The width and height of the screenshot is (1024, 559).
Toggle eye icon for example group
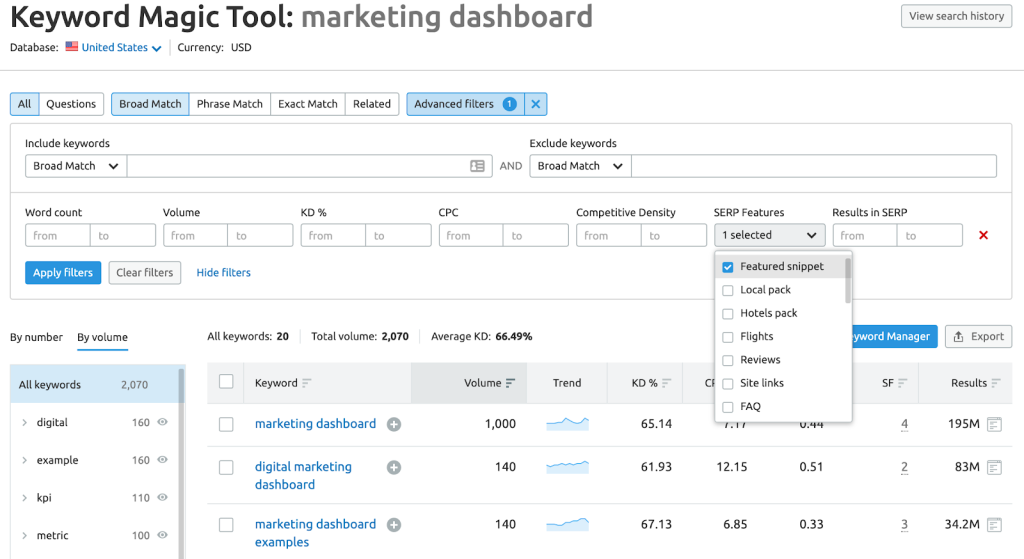pos(163,460)
